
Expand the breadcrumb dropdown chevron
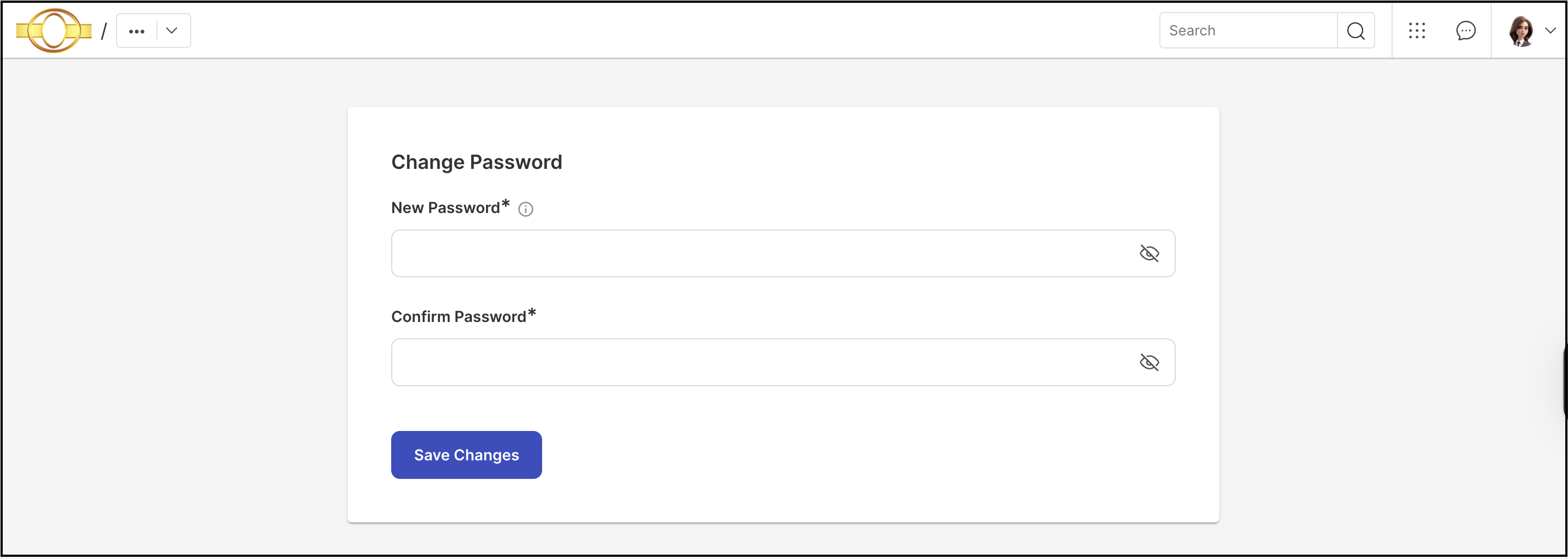pyautogui.click(x=172, y=31)
